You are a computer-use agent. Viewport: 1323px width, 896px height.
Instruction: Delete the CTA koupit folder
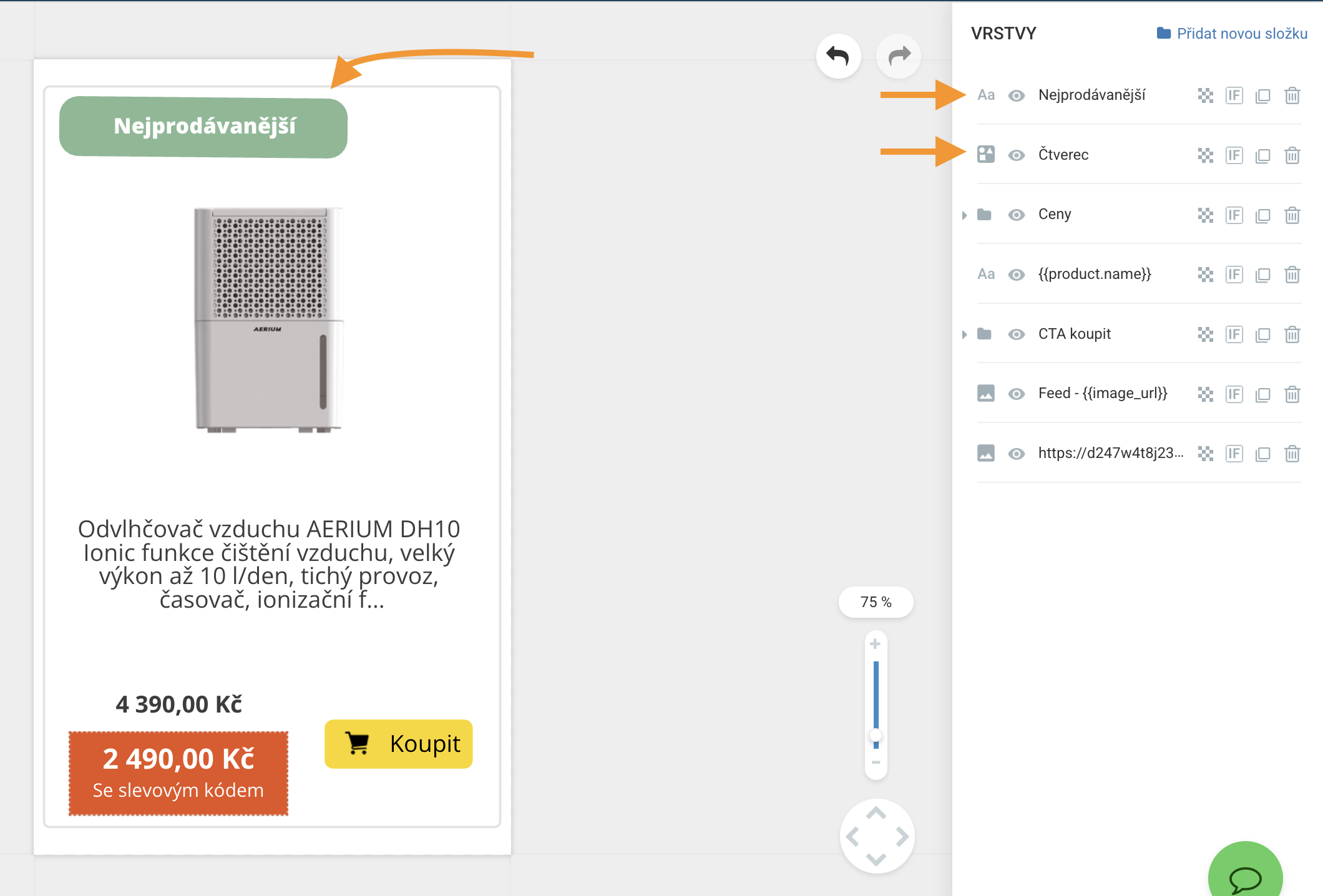pos(1292,334)
